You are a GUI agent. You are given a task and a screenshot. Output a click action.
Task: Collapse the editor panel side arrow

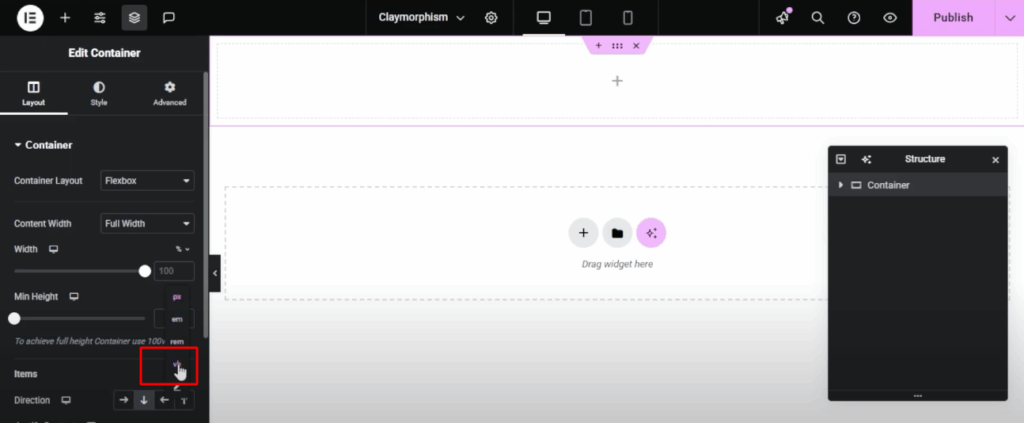coord(215,273)
